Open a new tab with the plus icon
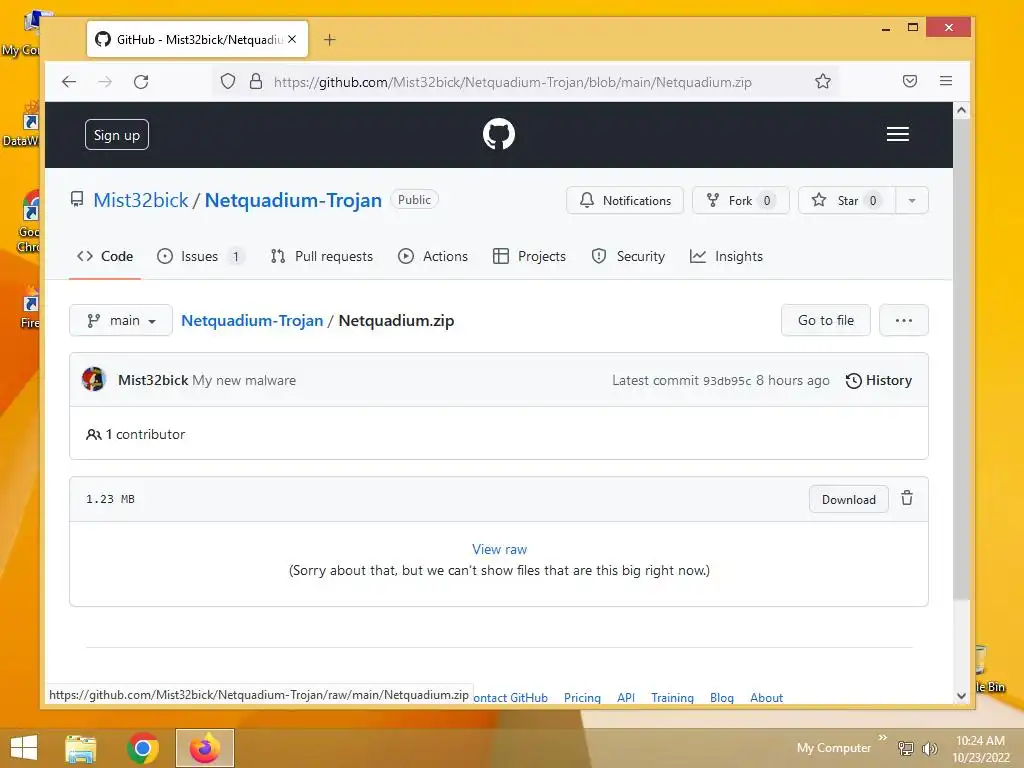This screenshot has width=1024, height=768. [330, 40]
